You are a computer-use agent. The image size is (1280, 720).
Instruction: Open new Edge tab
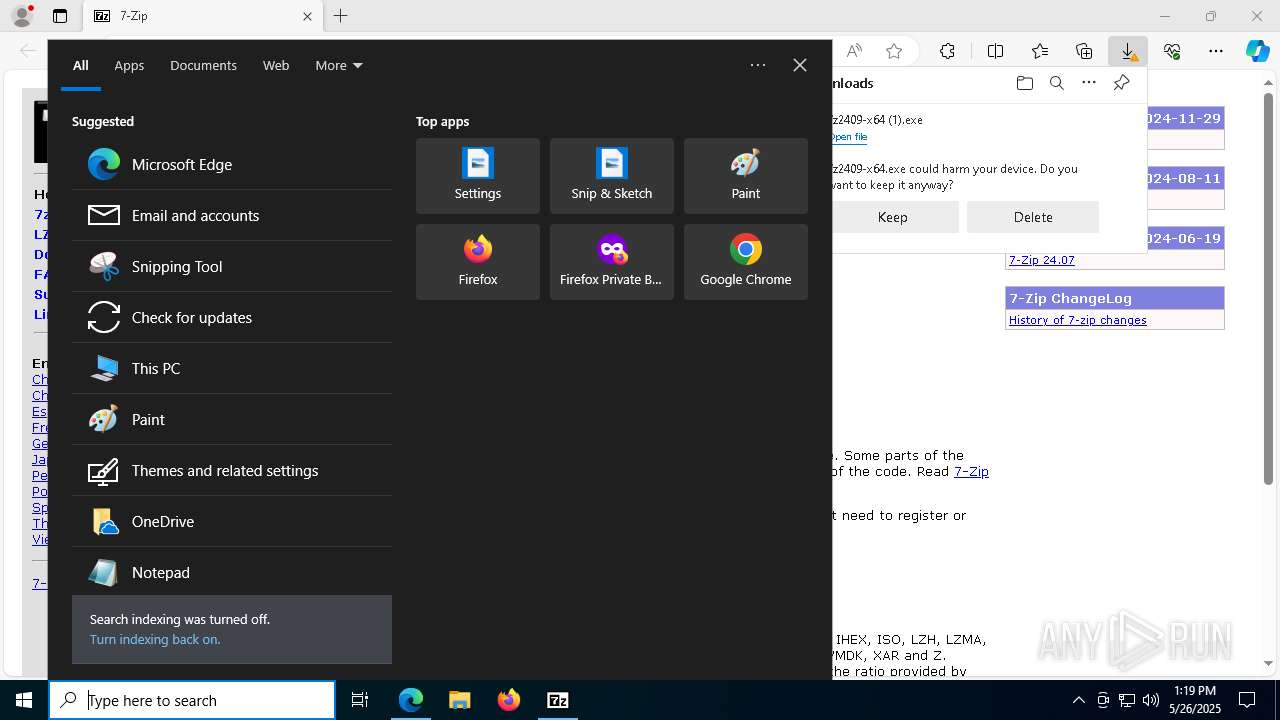[341, 16]
